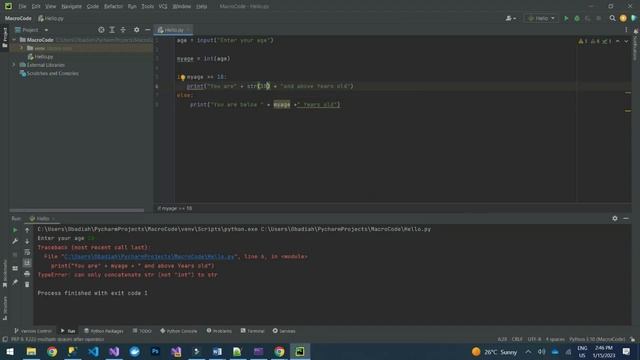640x360 pixels.
Task: Click the Hello tab in the Run panel
Action: [x=42, y=218]
